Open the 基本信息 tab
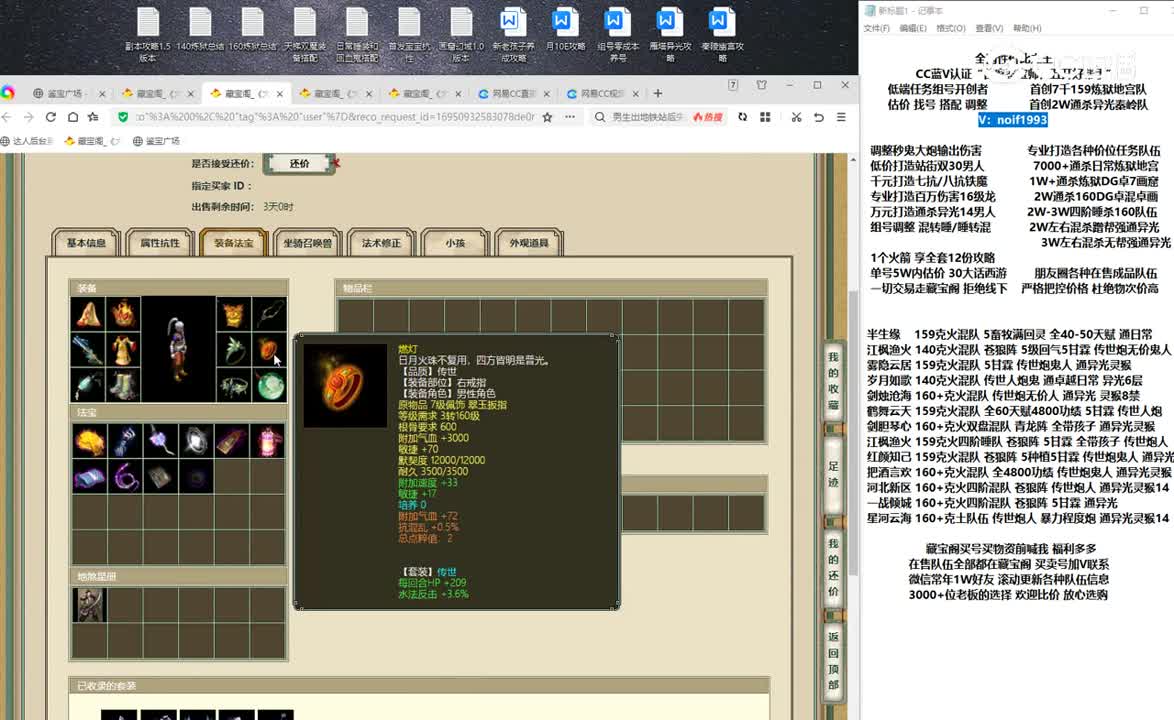This screenshot has width=1174, height=720. coord(86,242)
